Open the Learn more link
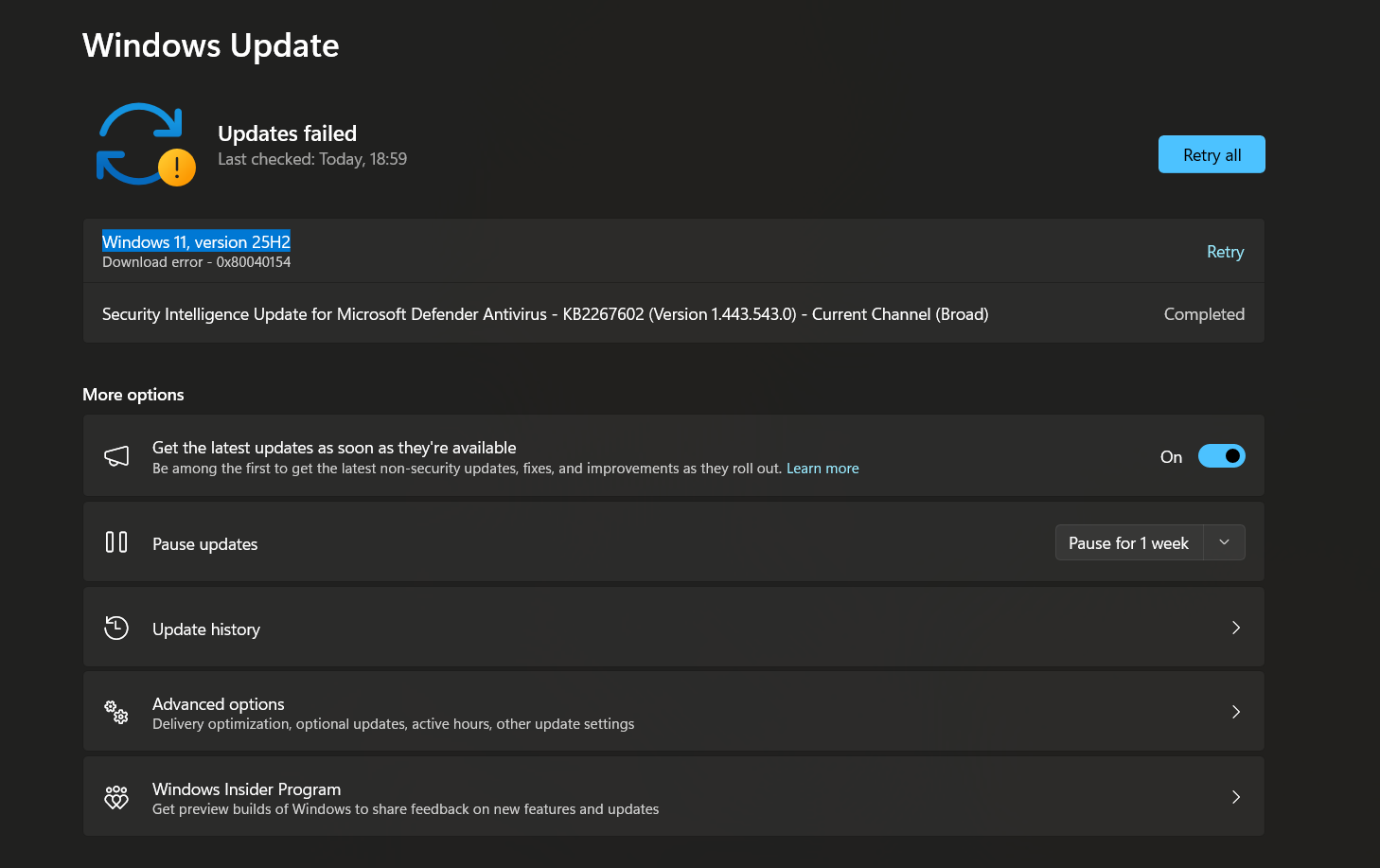The width and height of the screenshot is (1380, 868). point(823,469)
